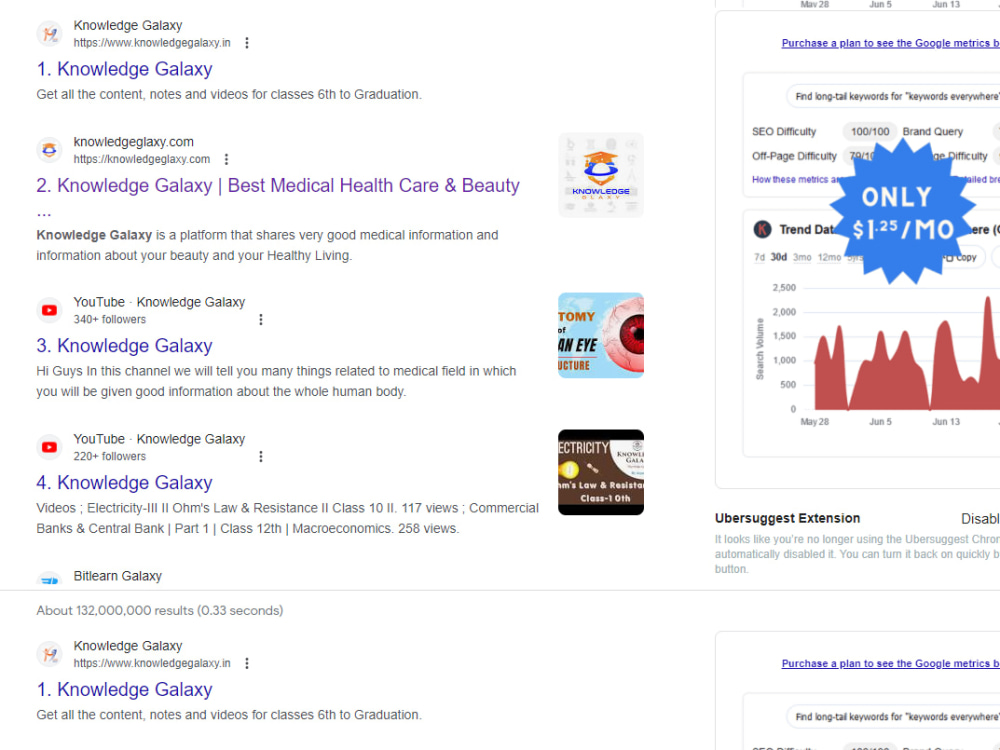
Task: Click Knowledge Galaxy favicon under the results count
Action: pyautogui.click(x=49, y=654)
